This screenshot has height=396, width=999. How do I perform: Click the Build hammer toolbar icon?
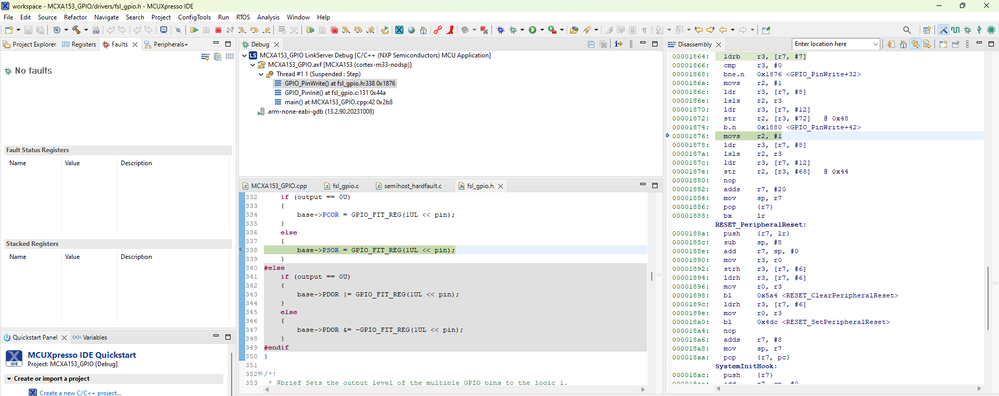click(76, 30)
